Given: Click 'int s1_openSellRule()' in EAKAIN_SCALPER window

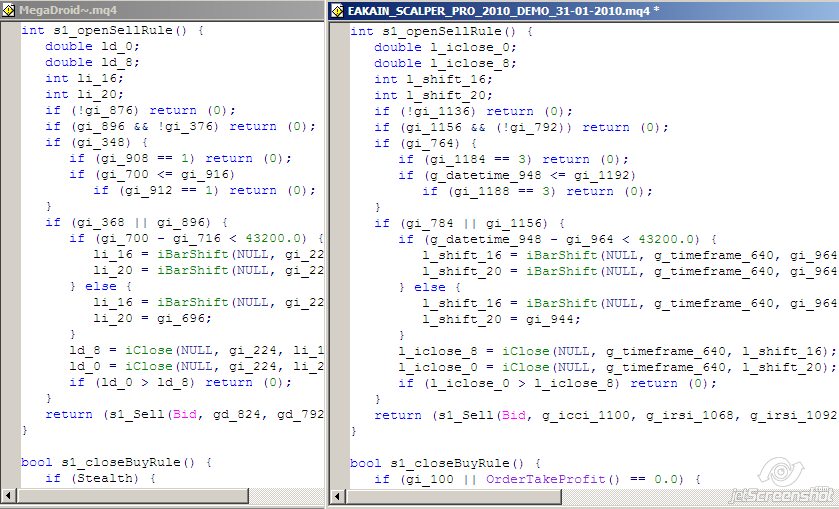Looking at the screenshot, I should 441,32.
